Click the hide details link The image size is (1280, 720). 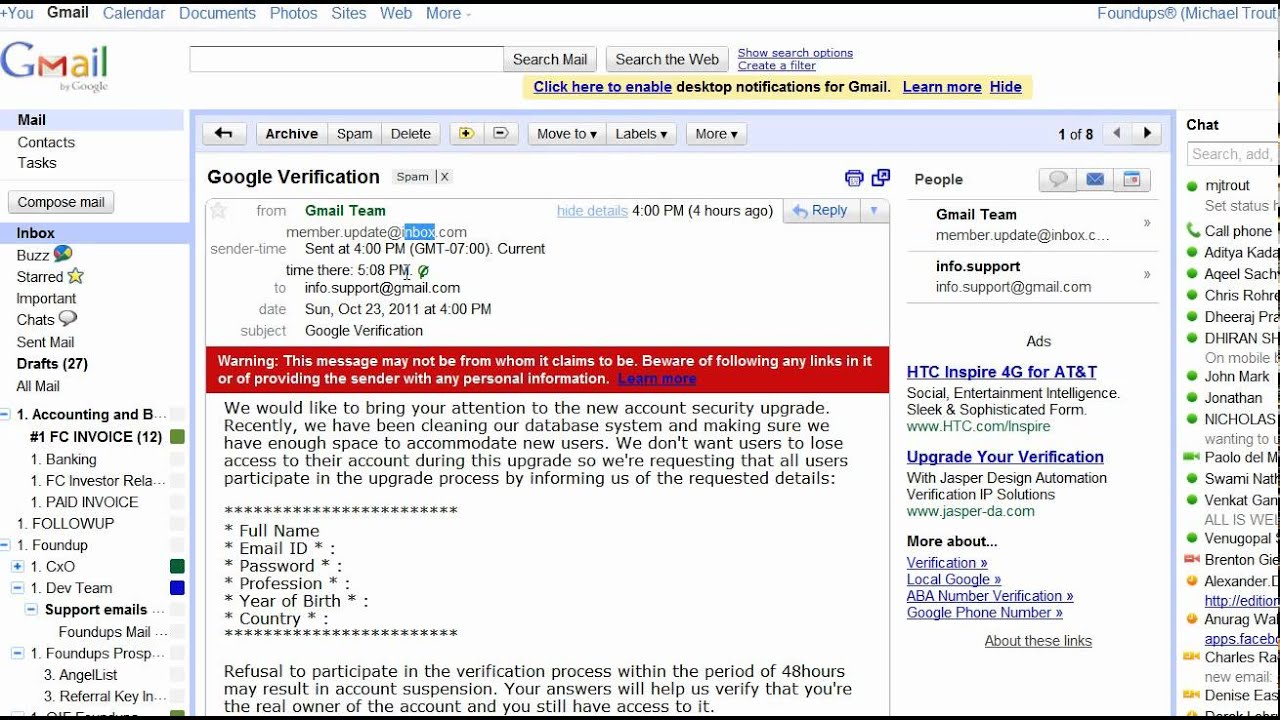pyautogui.click(x=592, y=211)
